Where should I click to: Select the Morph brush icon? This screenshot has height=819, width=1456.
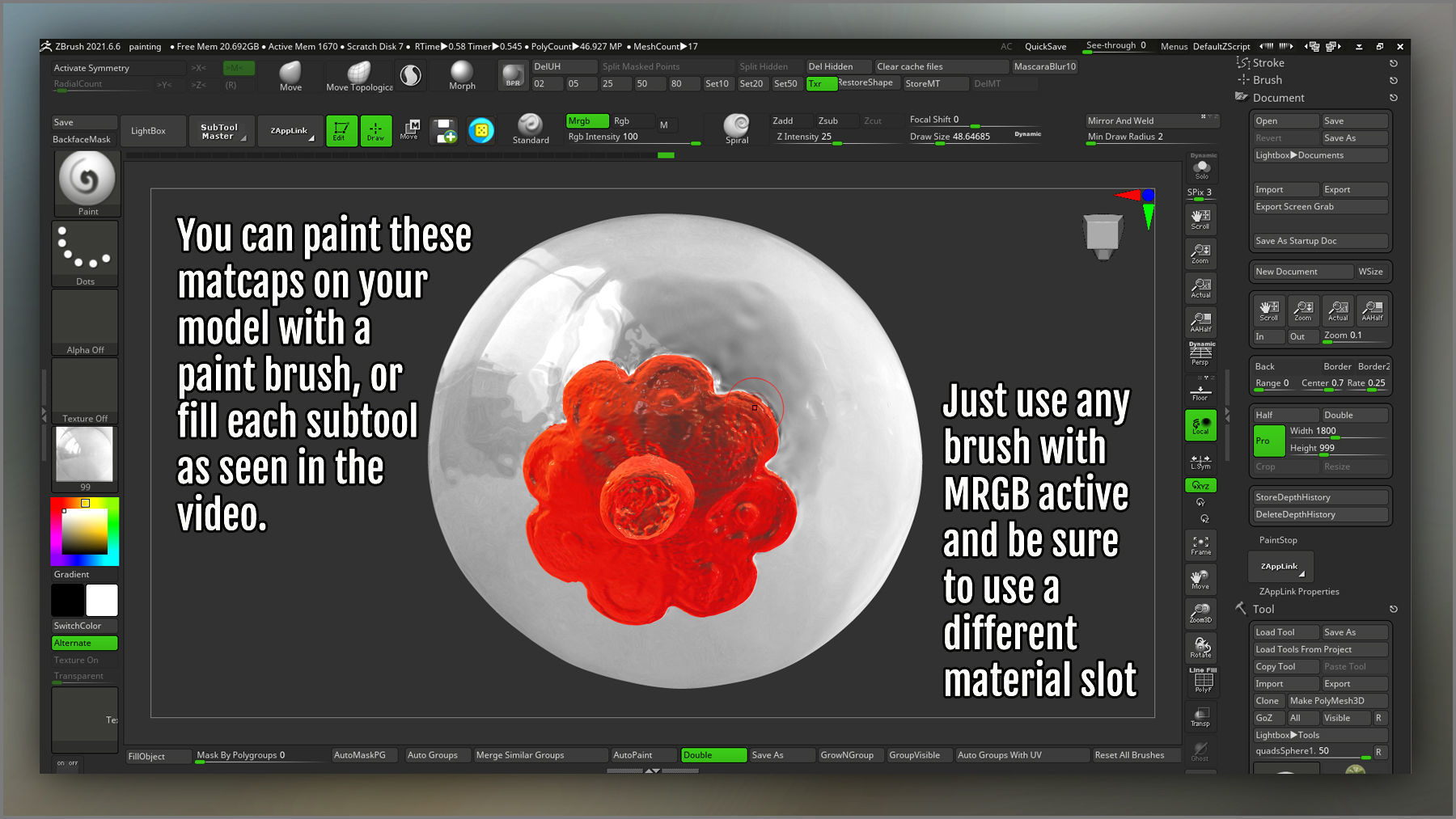click(462, 76)
